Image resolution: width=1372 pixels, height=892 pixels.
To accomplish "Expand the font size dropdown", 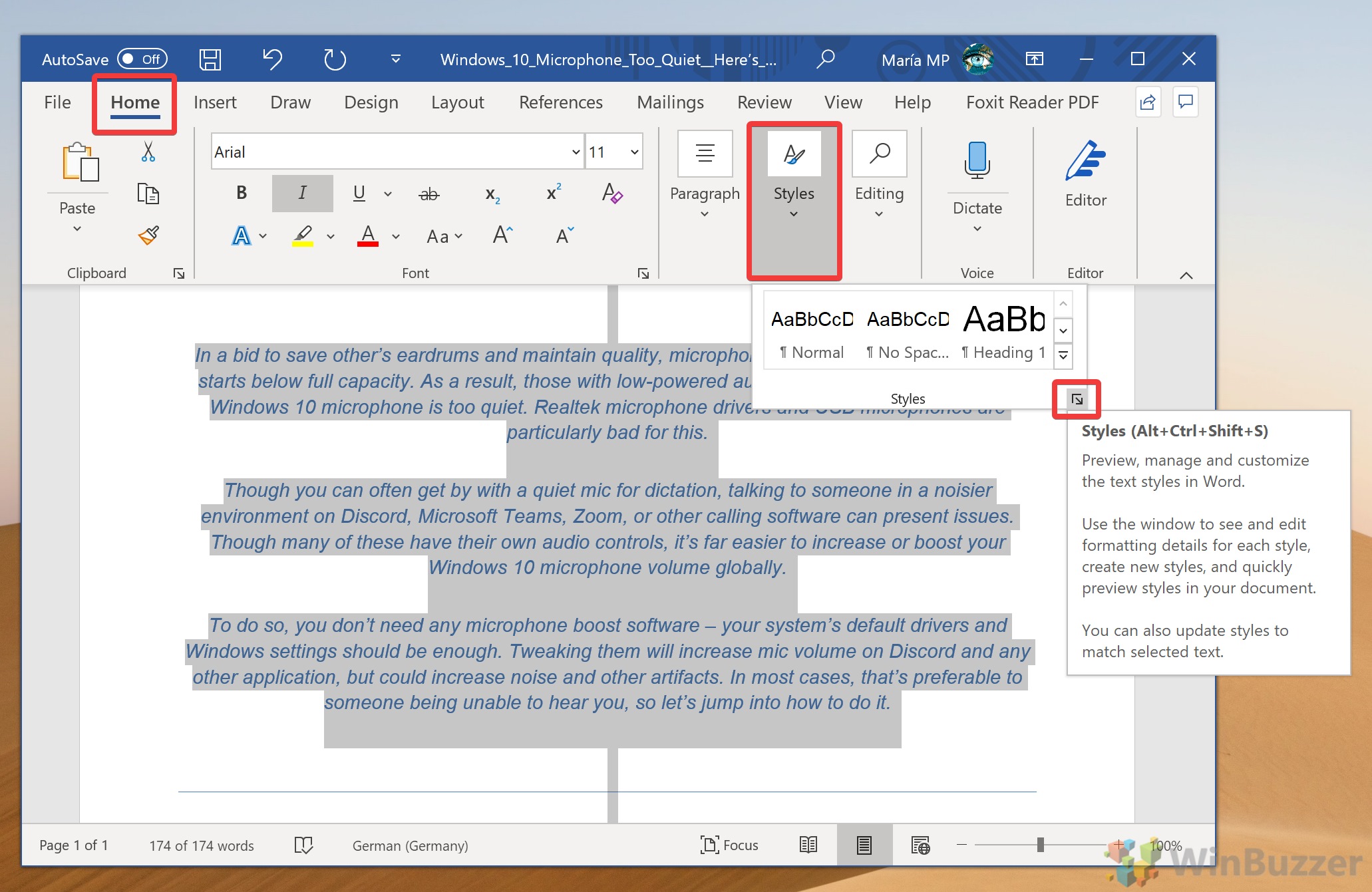I will (634, 152).
